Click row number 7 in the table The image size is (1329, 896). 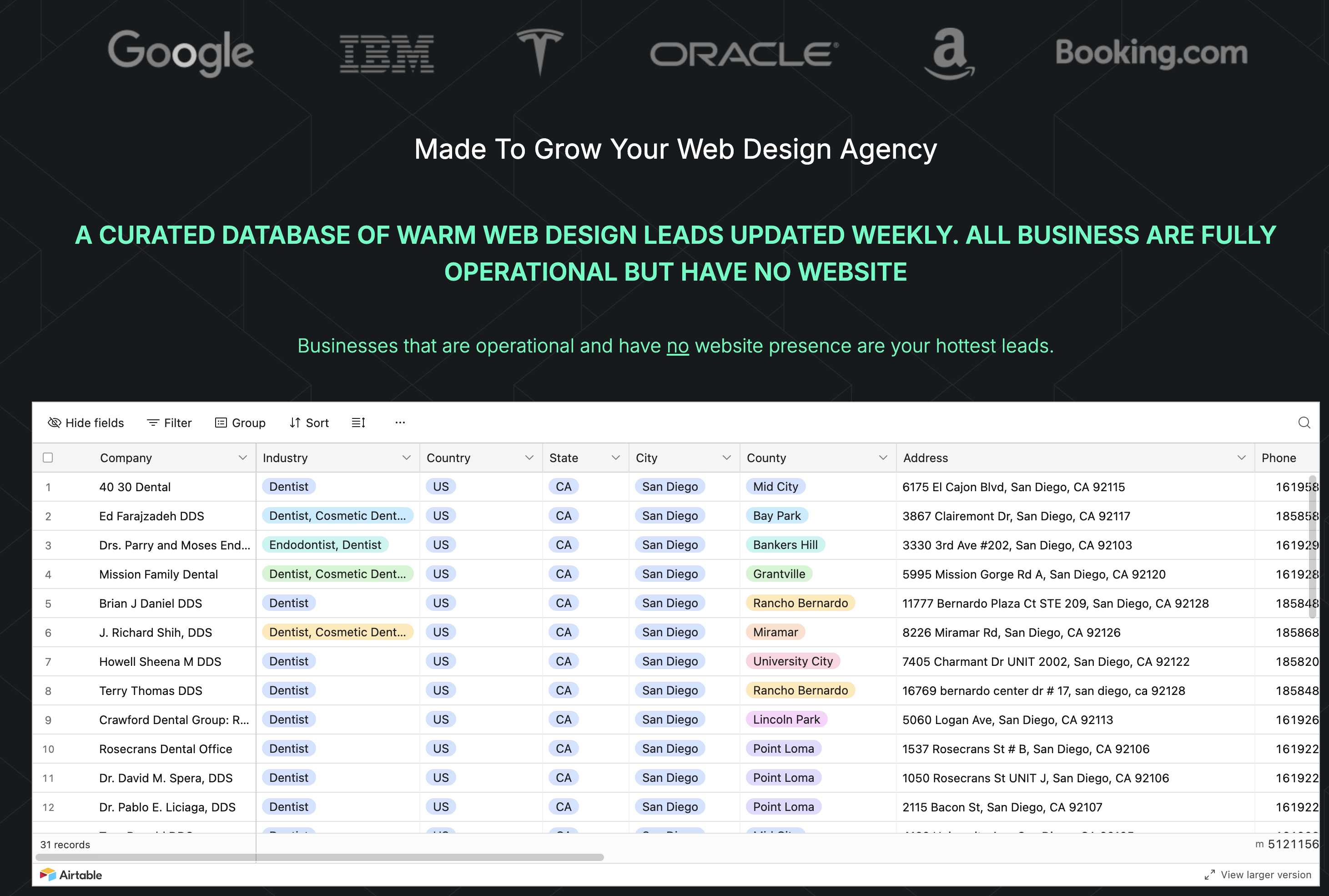[48, 662]
